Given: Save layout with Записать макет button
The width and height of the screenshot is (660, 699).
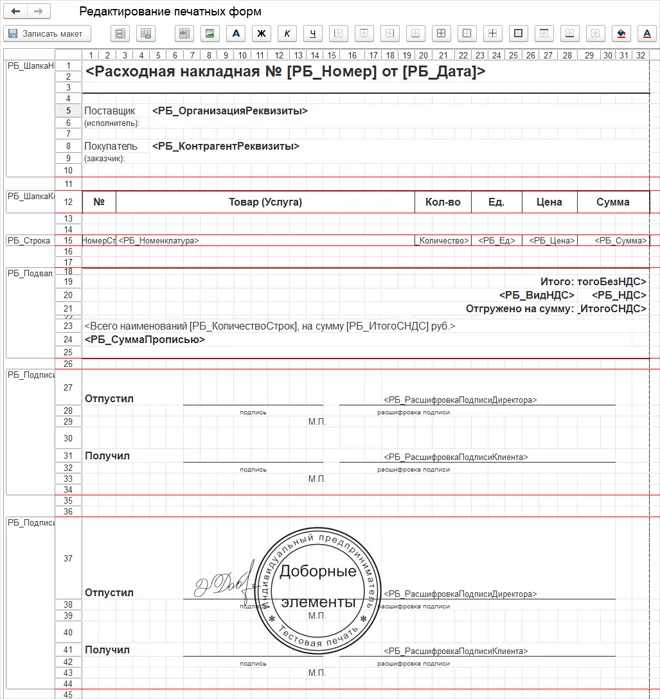Looking at the screenshot, I should [x=47, y=33].
